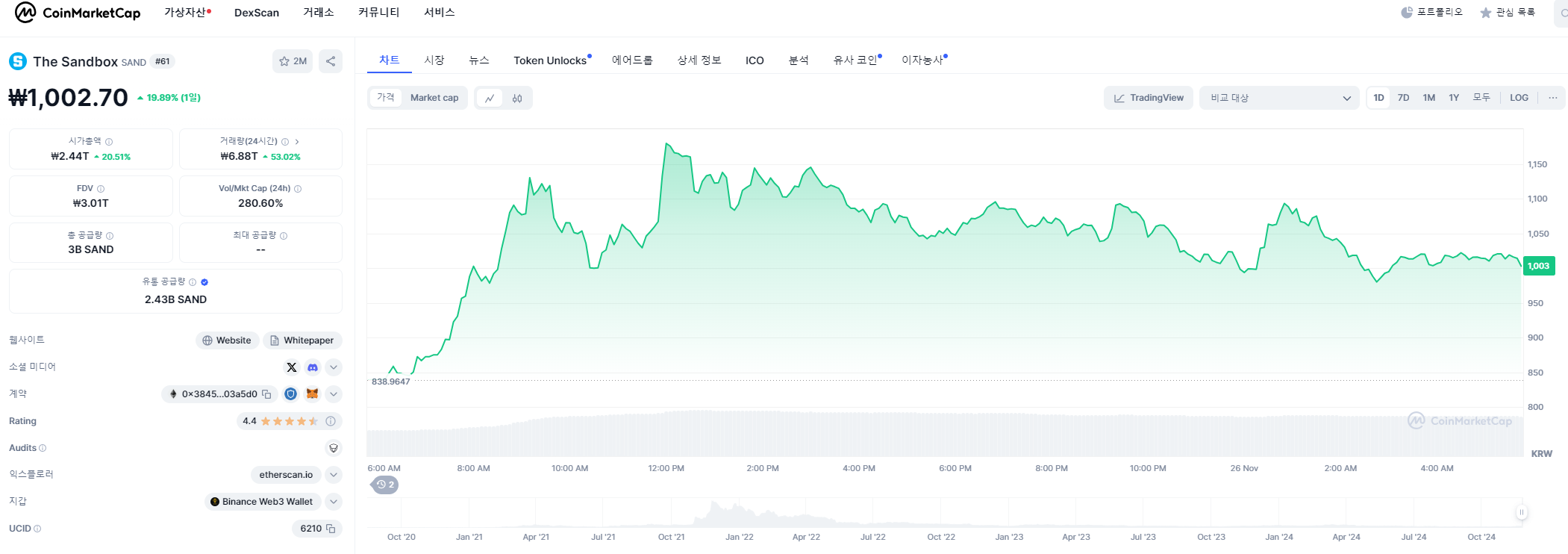Open the Website link
This screenshot has width=1568, height=554.
227,340
